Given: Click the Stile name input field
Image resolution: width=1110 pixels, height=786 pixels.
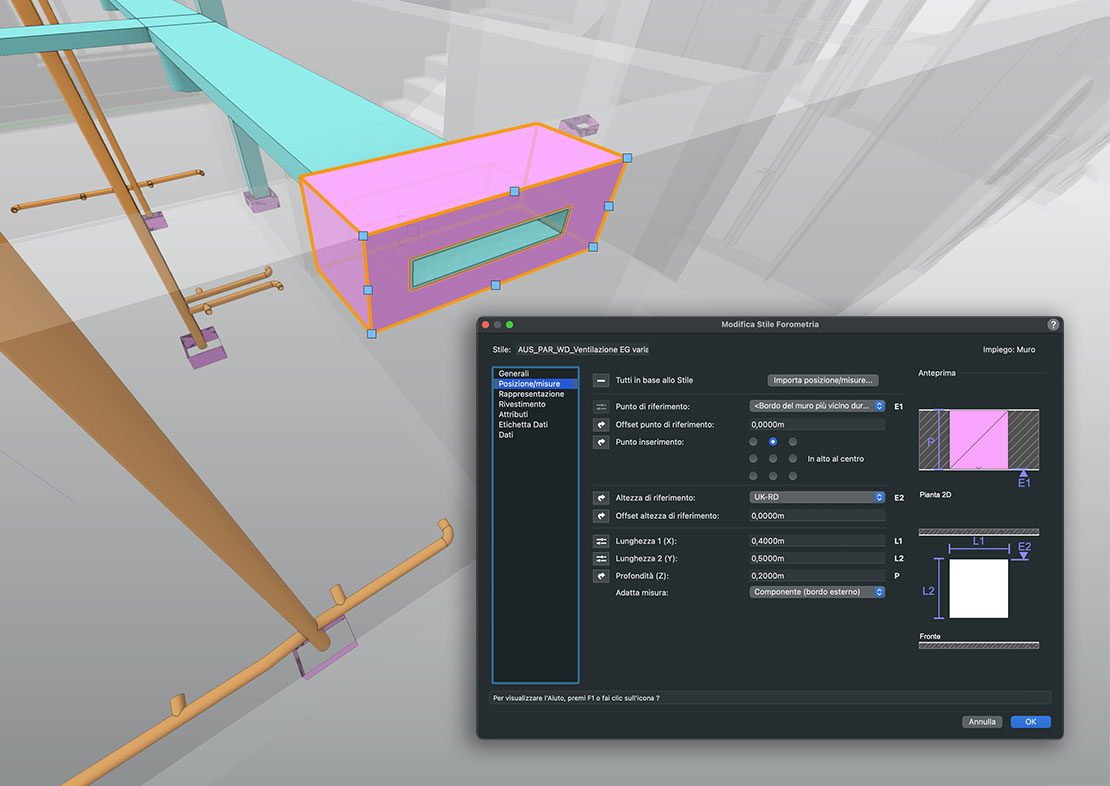Looking at the screenshot, I should point(582,350).
